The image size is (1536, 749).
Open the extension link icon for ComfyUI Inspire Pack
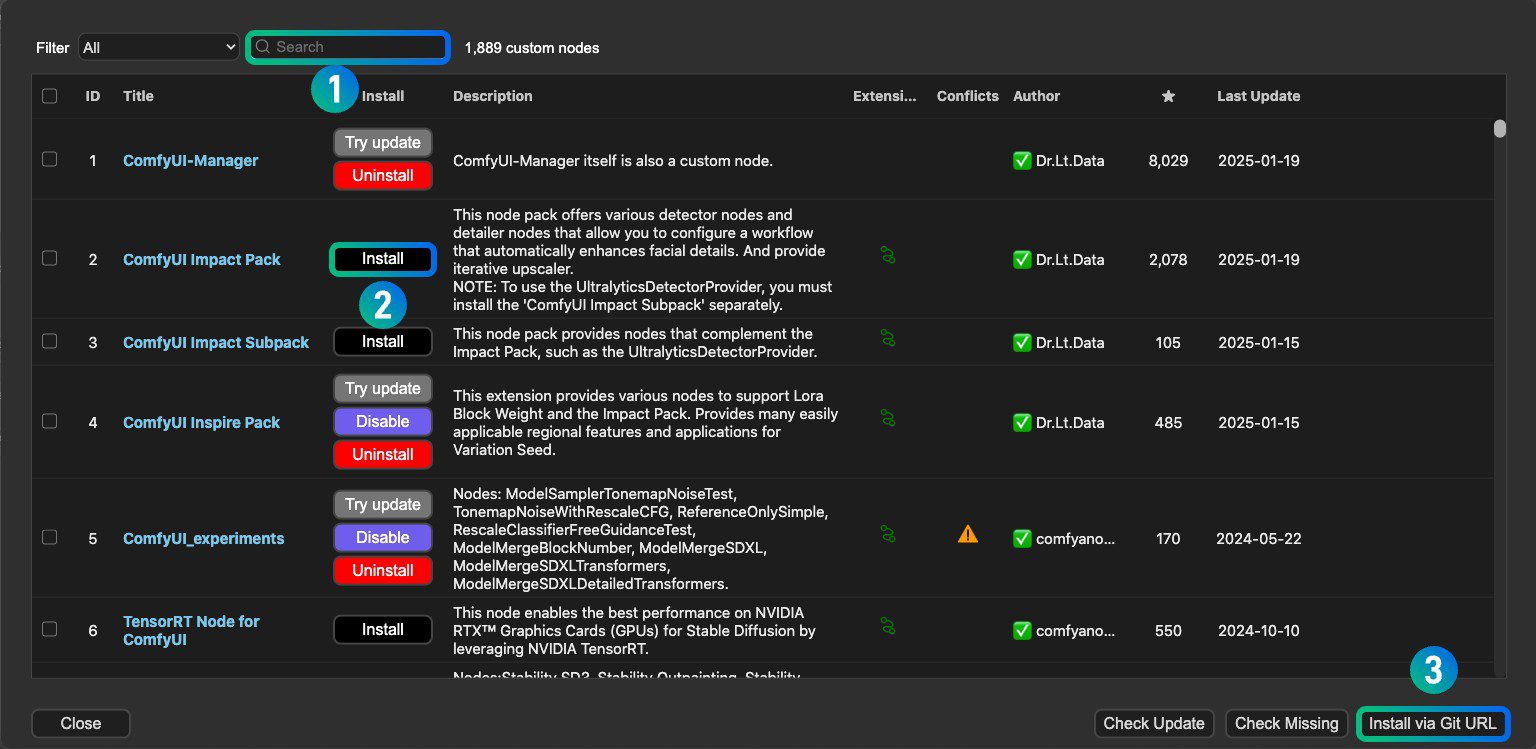(887, 417)
